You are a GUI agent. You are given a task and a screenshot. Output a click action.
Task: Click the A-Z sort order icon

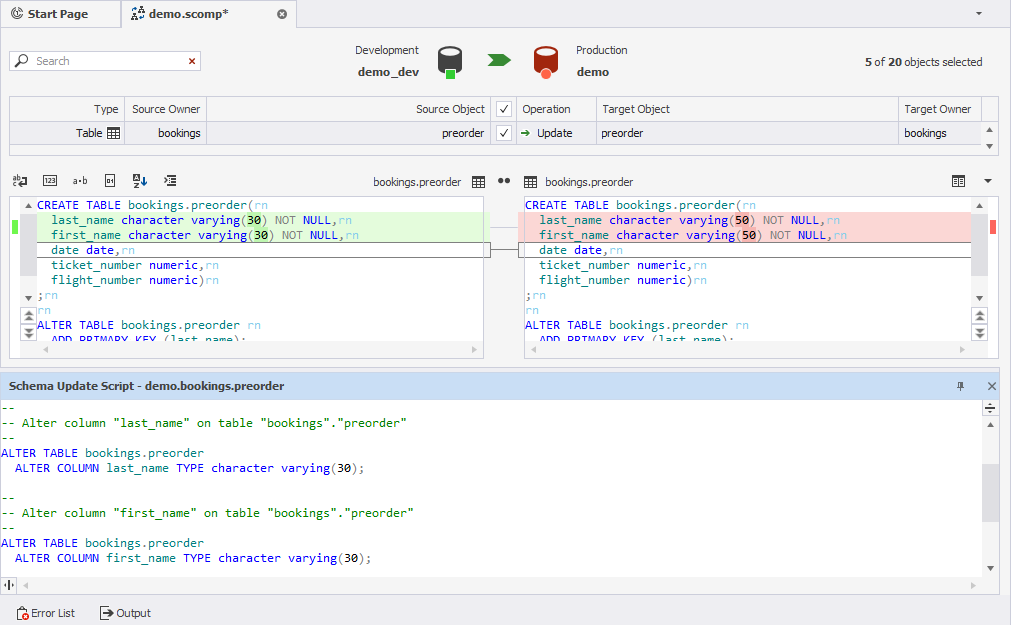140,181
